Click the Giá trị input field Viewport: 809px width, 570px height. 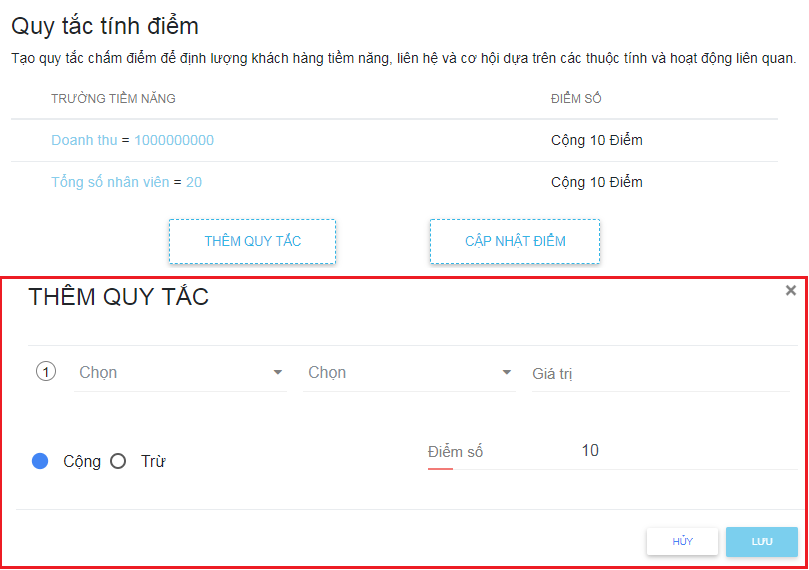coord(660,373)
